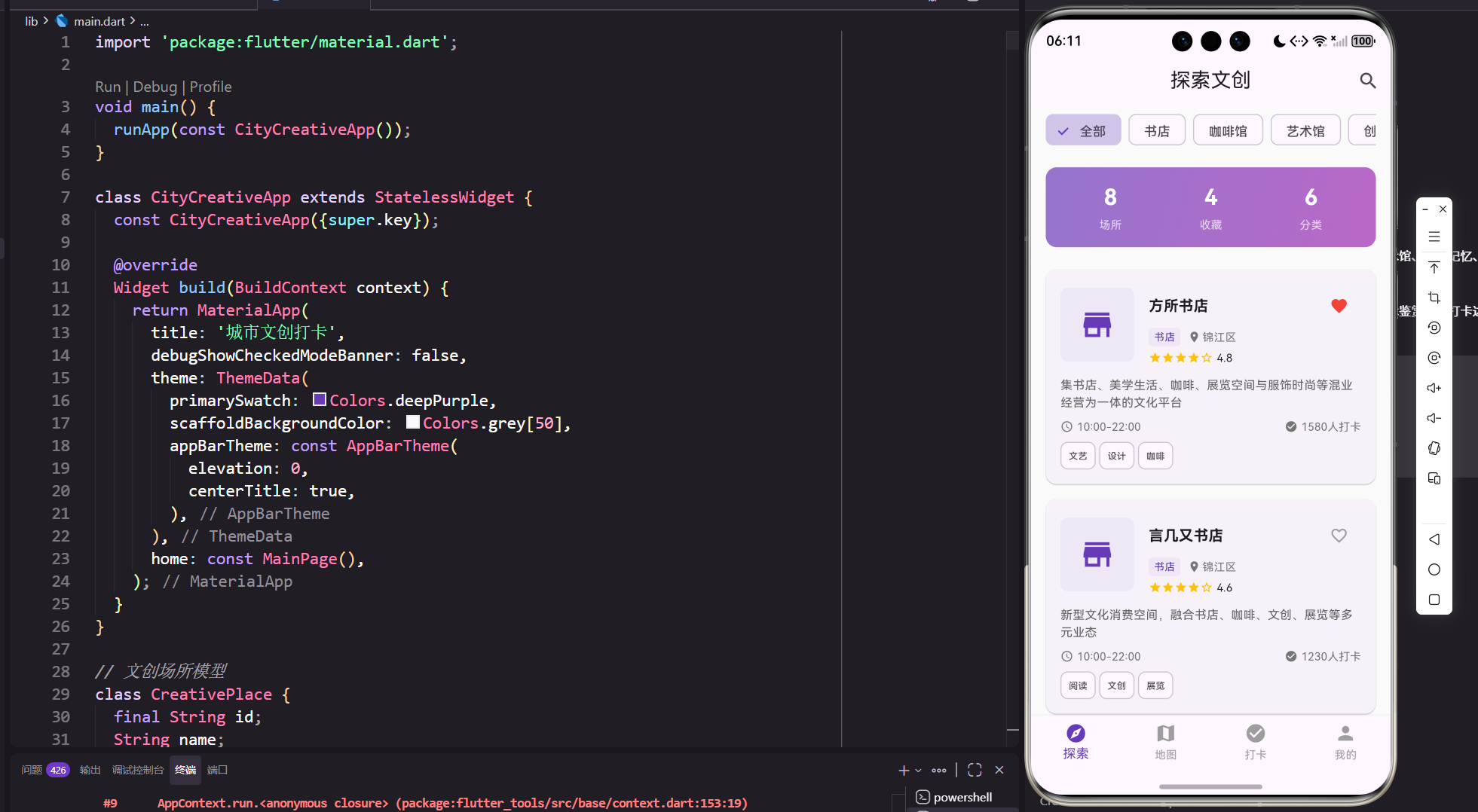The width and height of the screenshot is (1478, 812).
Task: Tap the search icon in 探索文创 header
Action: 1367,81
